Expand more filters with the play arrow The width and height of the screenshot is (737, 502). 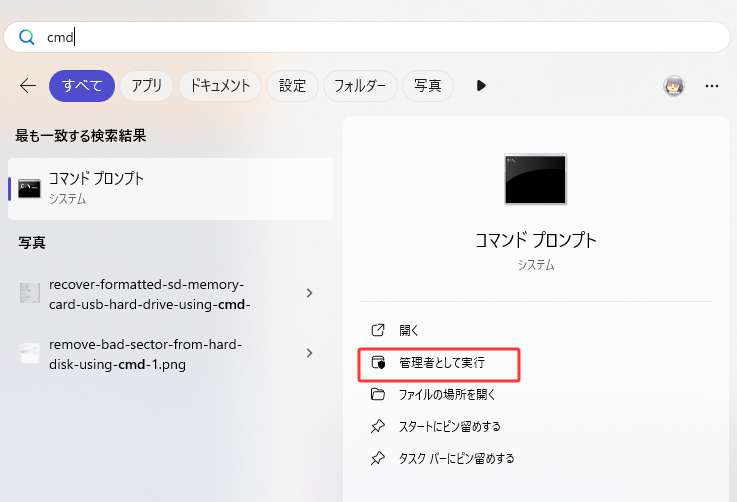tap(481, 86)
